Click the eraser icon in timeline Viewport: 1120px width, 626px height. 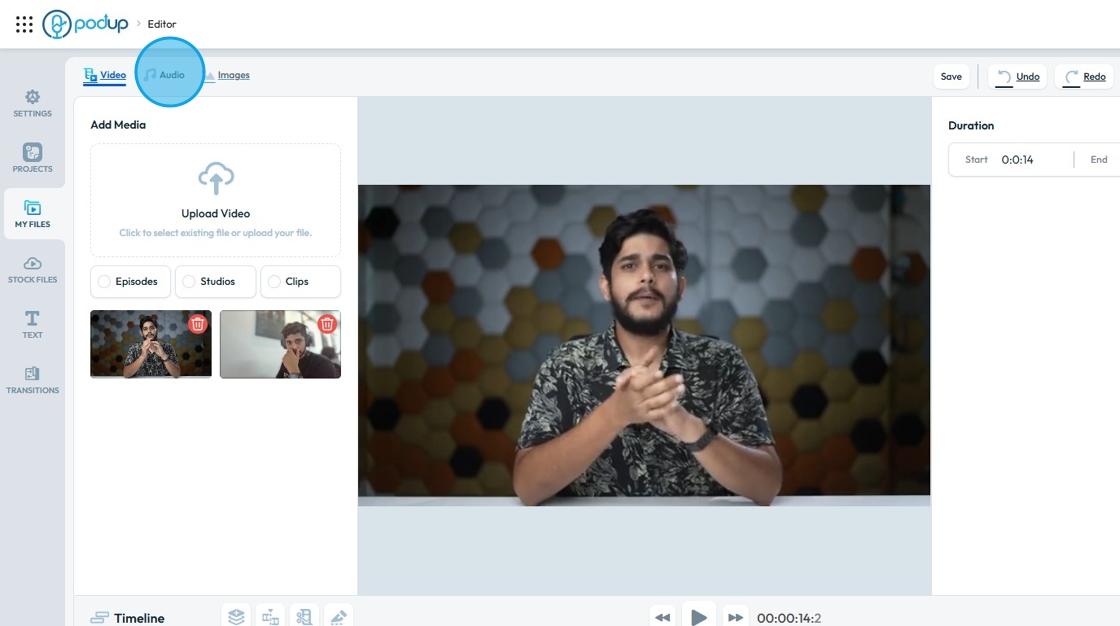coord(338,616)
